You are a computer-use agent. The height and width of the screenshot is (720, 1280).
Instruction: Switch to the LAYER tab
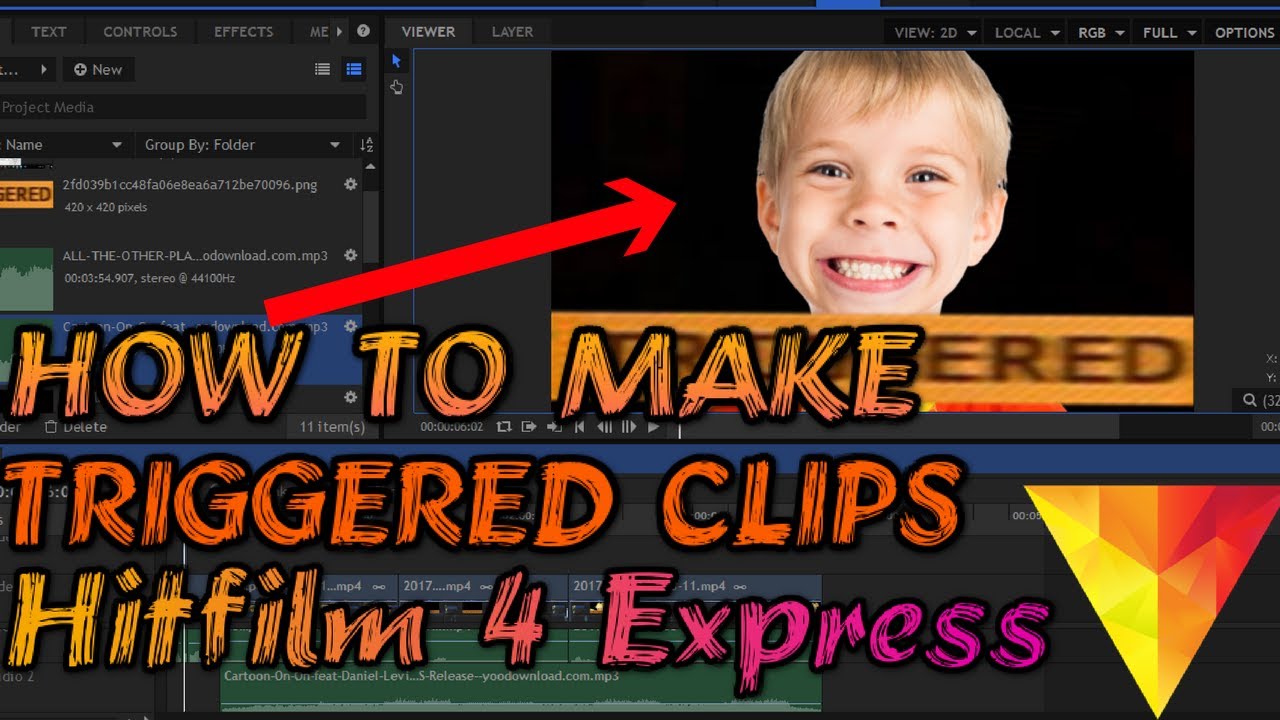coord(512,32)
